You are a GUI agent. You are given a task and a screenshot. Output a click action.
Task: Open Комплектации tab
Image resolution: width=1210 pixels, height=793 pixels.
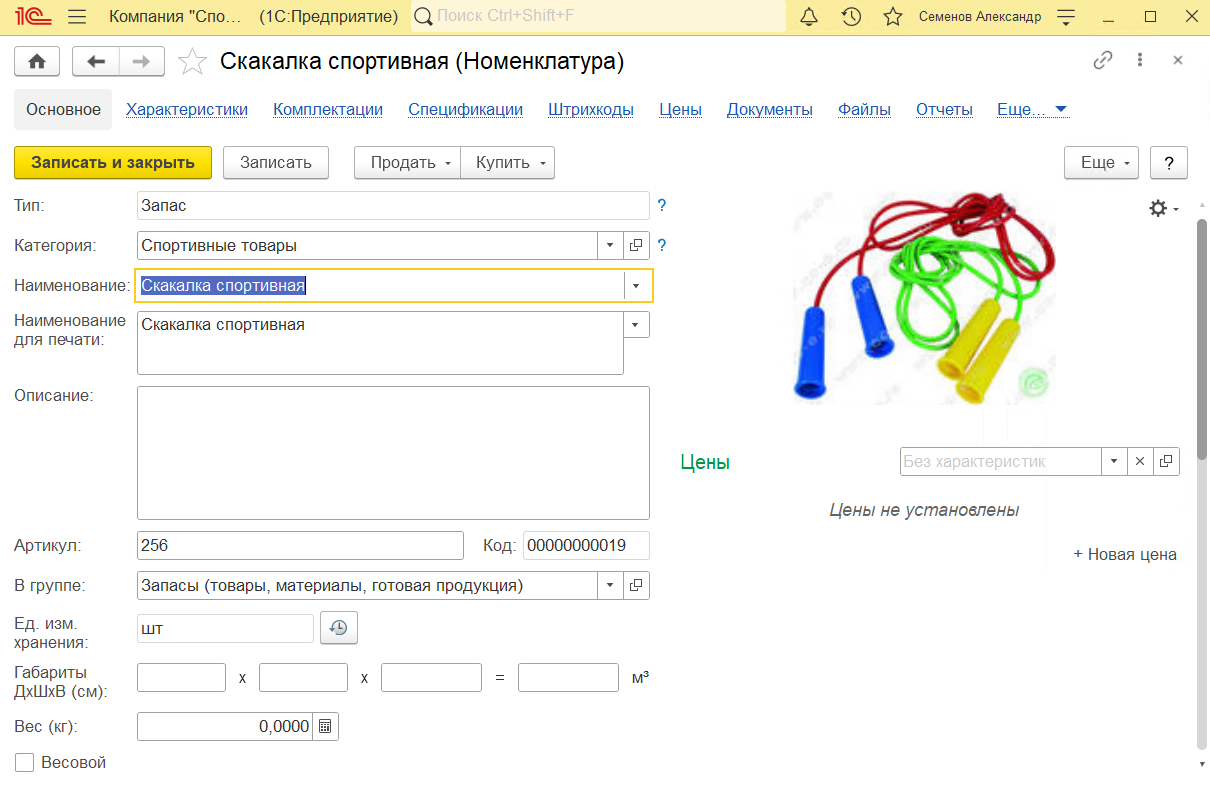pyautogui.click(x=328, y=110)
